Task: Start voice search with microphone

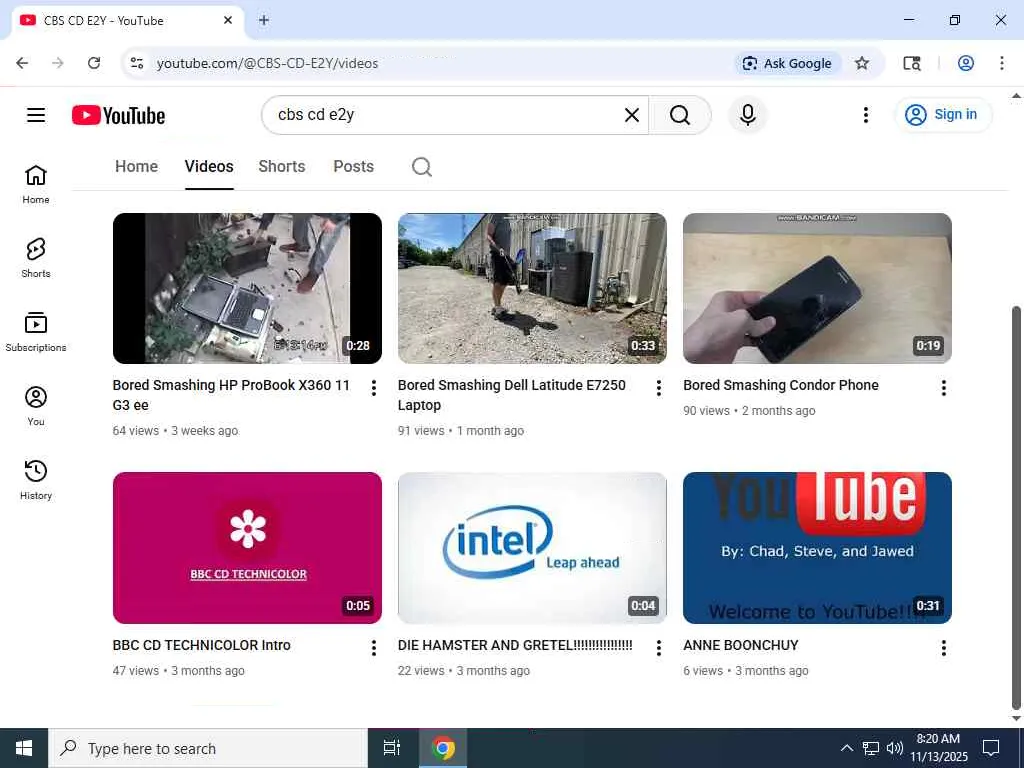Action: coord(748,115)
